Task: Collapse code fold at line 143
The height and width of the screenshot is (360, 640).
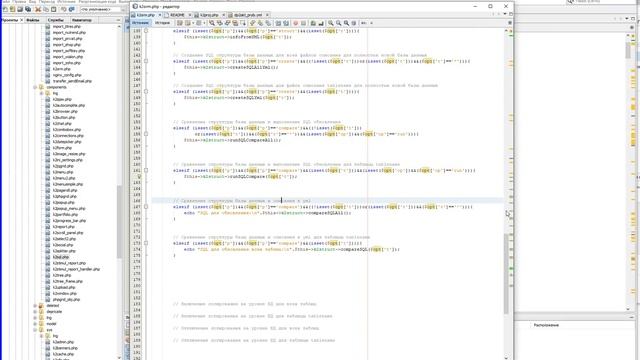Action: pos(146,61)
